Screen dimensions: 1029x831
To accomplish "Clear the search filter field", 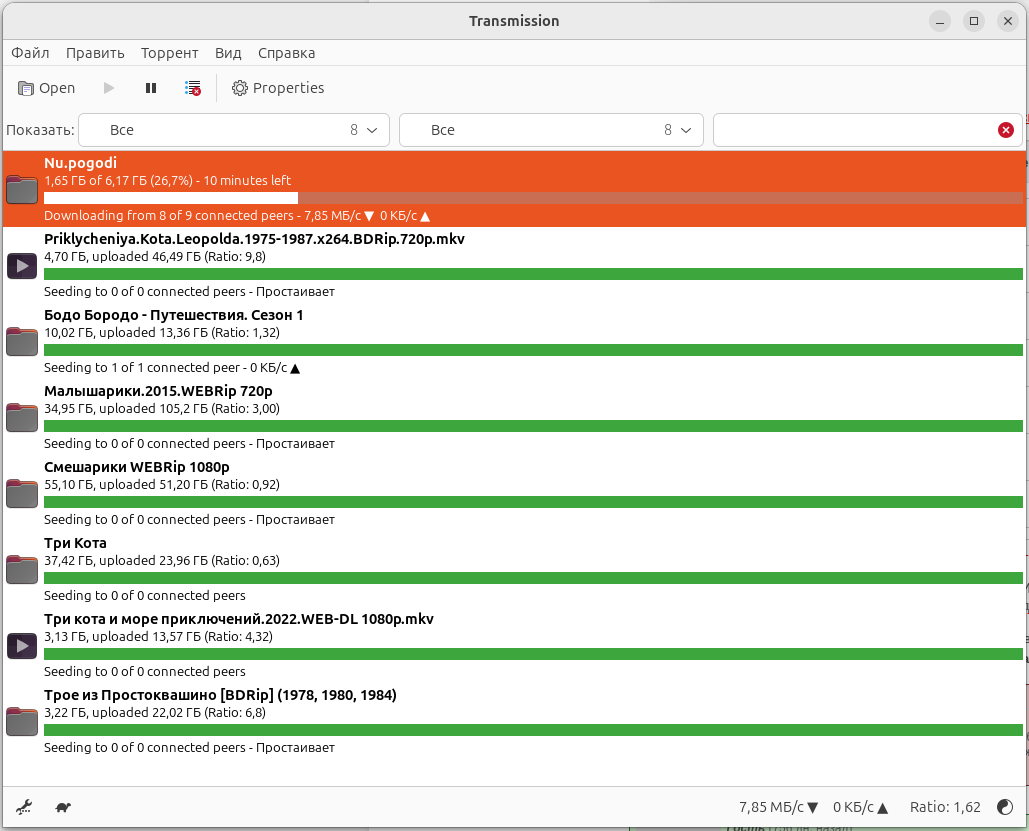I will pyautogui.click(x=1006, y=130).
